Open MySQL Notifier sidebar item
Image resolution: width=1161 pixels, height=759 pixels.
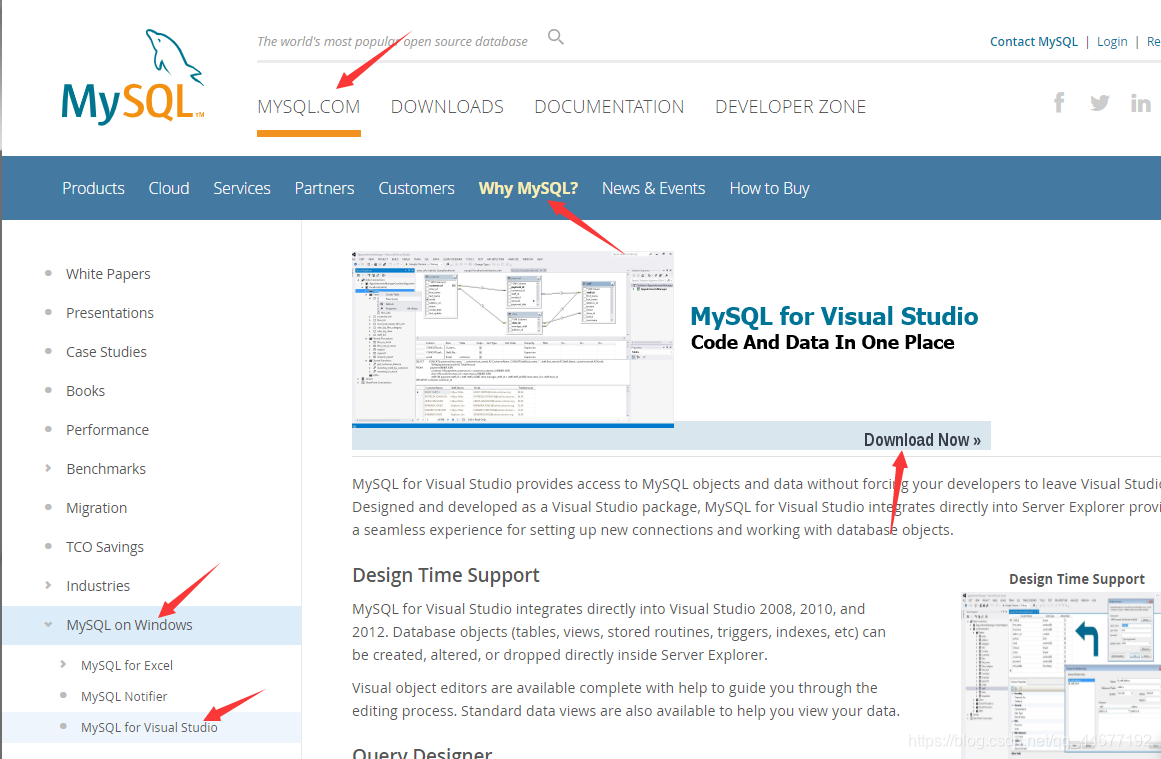point(124,696)
